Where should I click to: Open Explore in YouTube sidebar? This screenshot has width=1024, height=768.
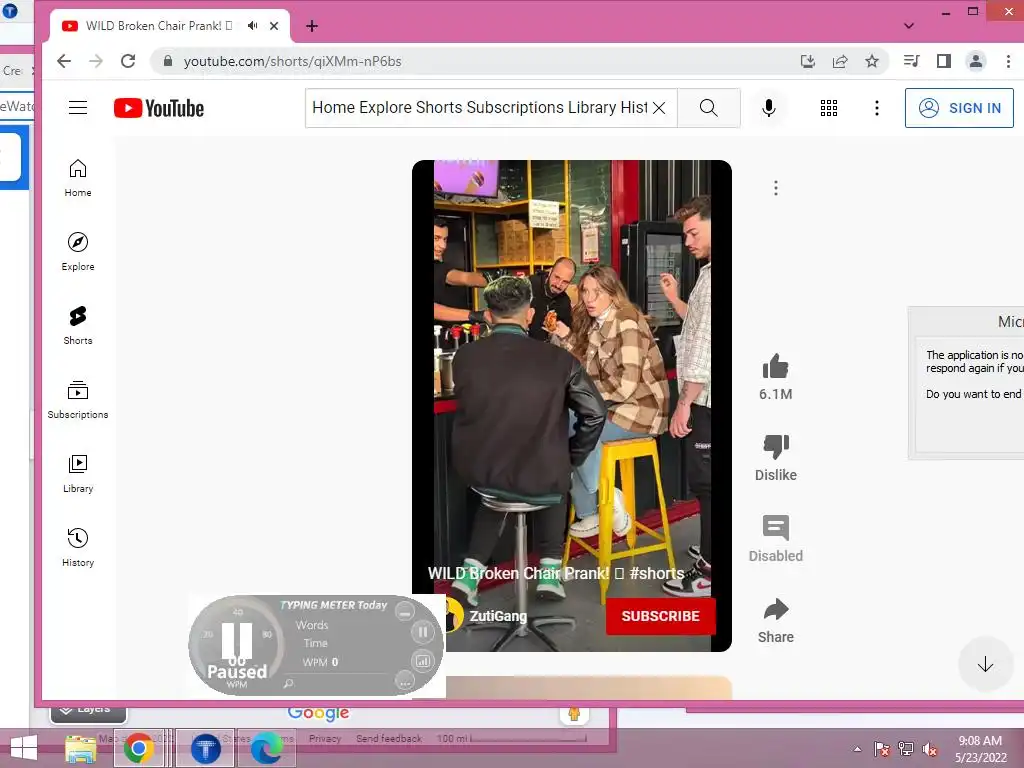[x=78, y=251]
